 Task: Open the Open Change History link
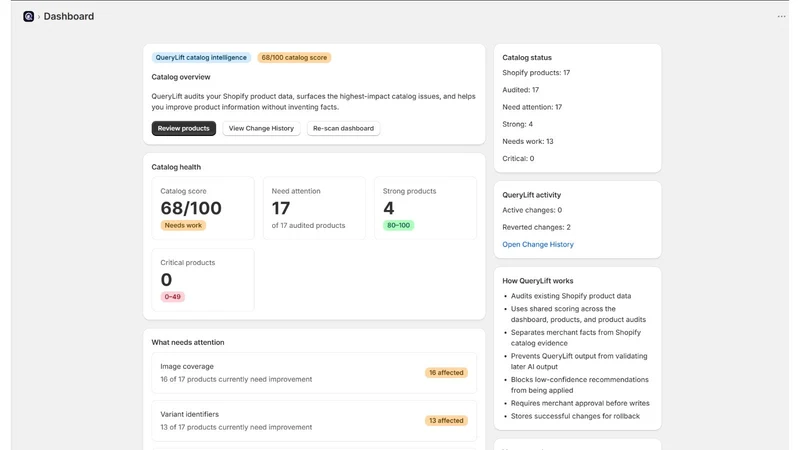coord(538,244)
